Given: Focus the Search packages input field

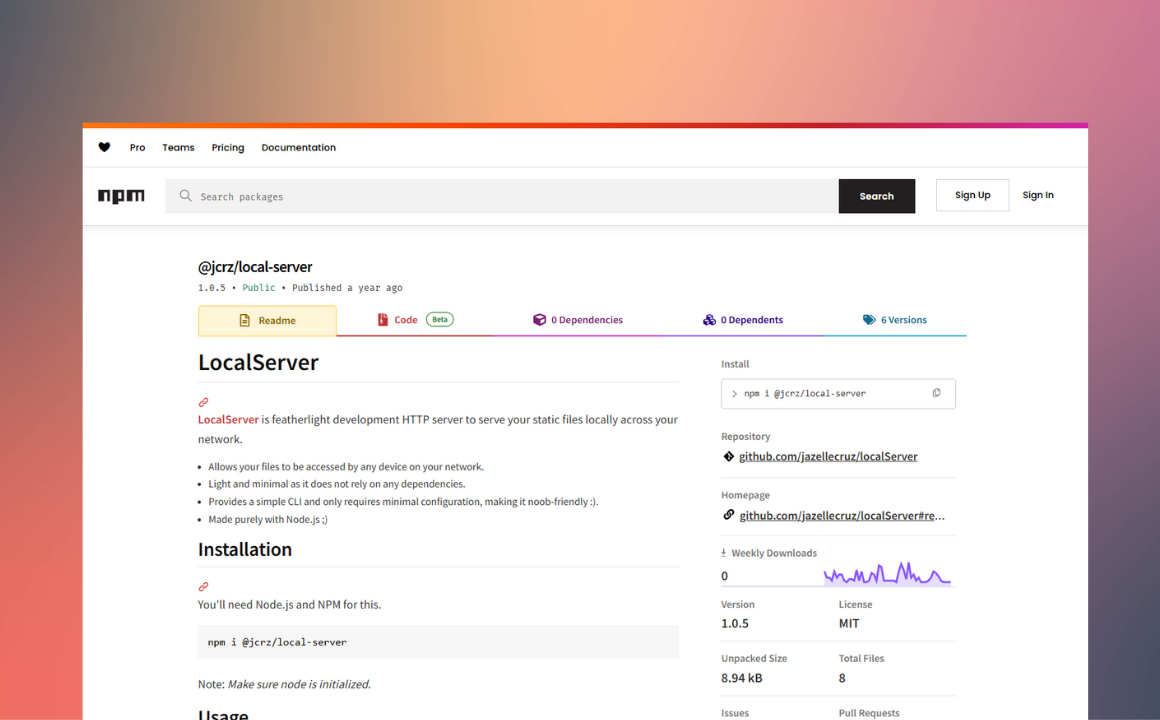Looking at the screenshot, I should 510,197.
